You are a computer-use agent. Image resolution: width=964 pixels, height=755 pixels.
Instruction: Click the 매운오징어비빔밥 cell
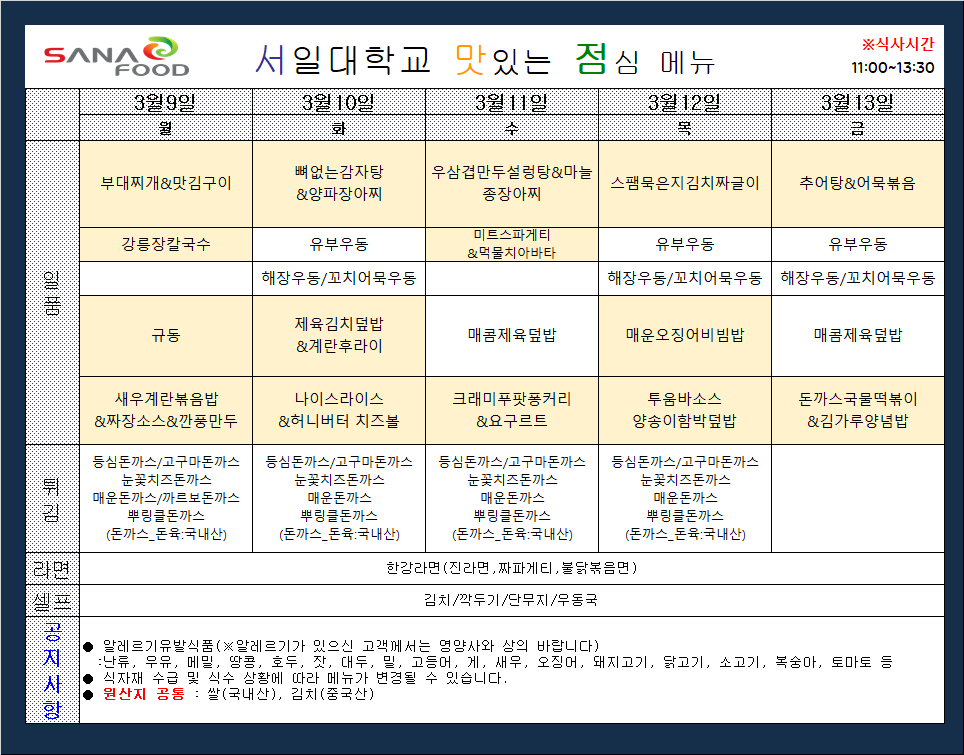point(684,335)
